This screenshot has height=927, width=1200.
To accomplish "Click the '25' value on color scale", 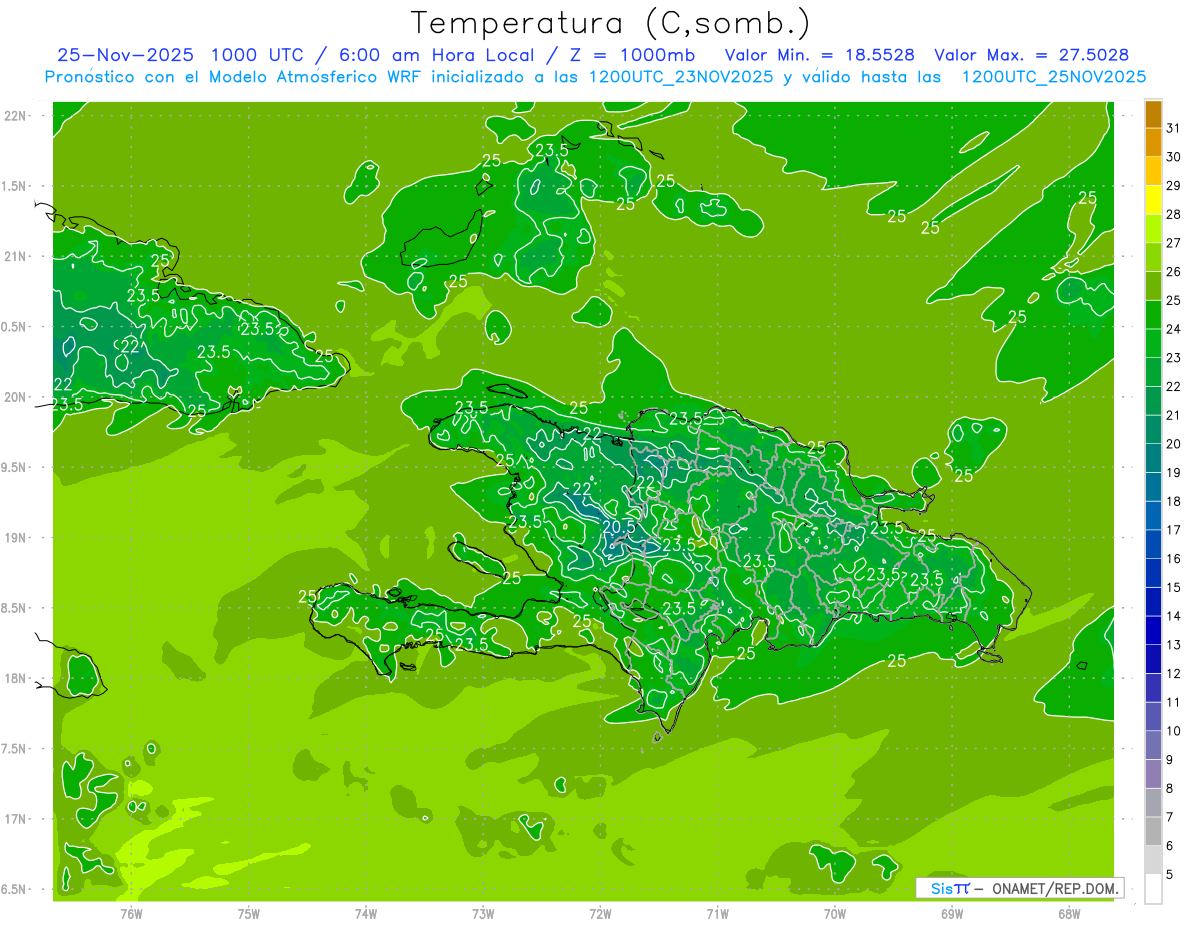I will coord(1174,301).
